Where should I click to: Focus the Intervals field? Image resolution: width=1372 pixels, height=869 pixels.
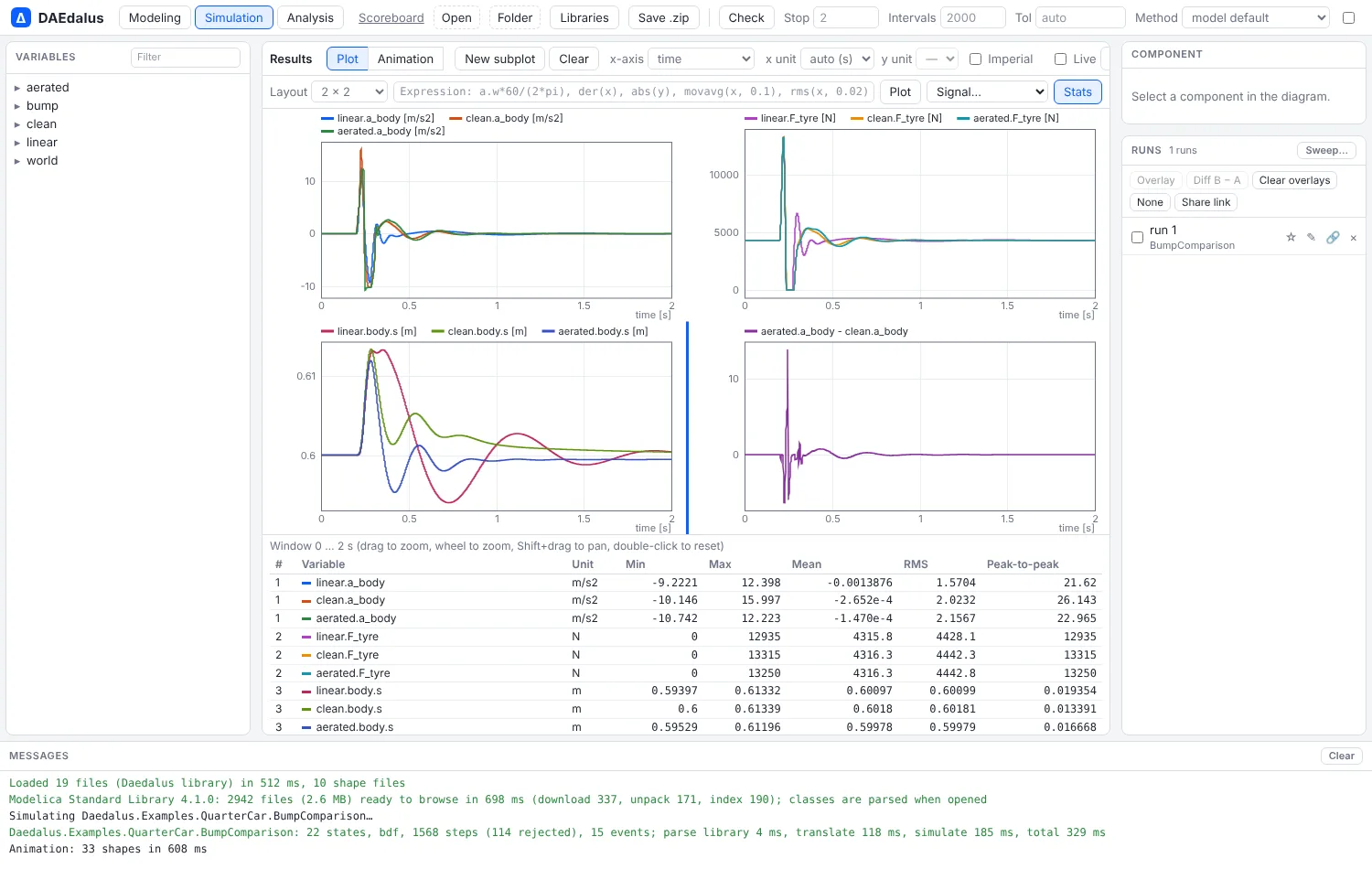click(973, 17)
